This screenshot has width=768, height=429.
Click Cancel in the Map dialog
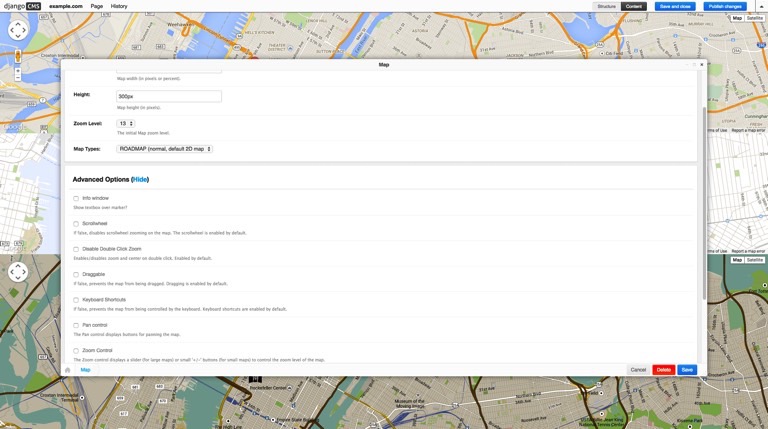click(638, 370)
